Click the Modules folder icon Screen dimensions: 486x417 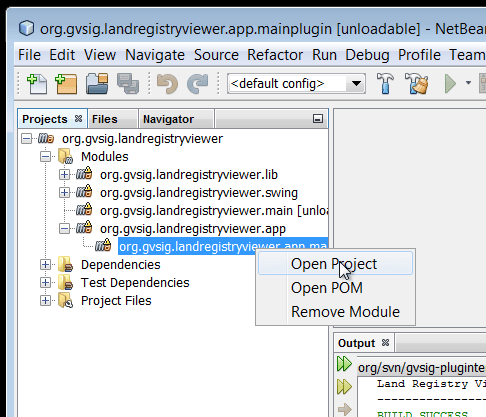65,156
